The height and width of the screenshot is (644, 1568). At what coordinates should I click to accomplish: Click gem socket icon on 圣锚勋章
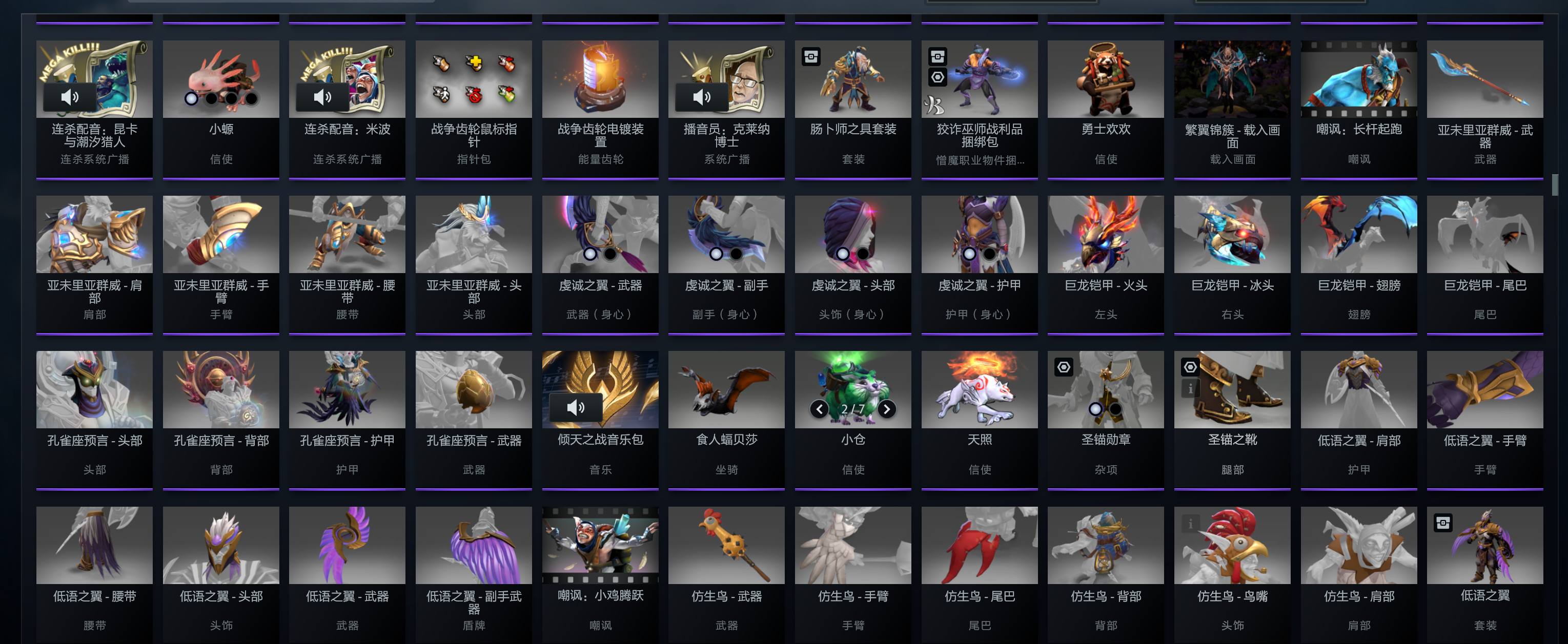tap(1064, 367)
